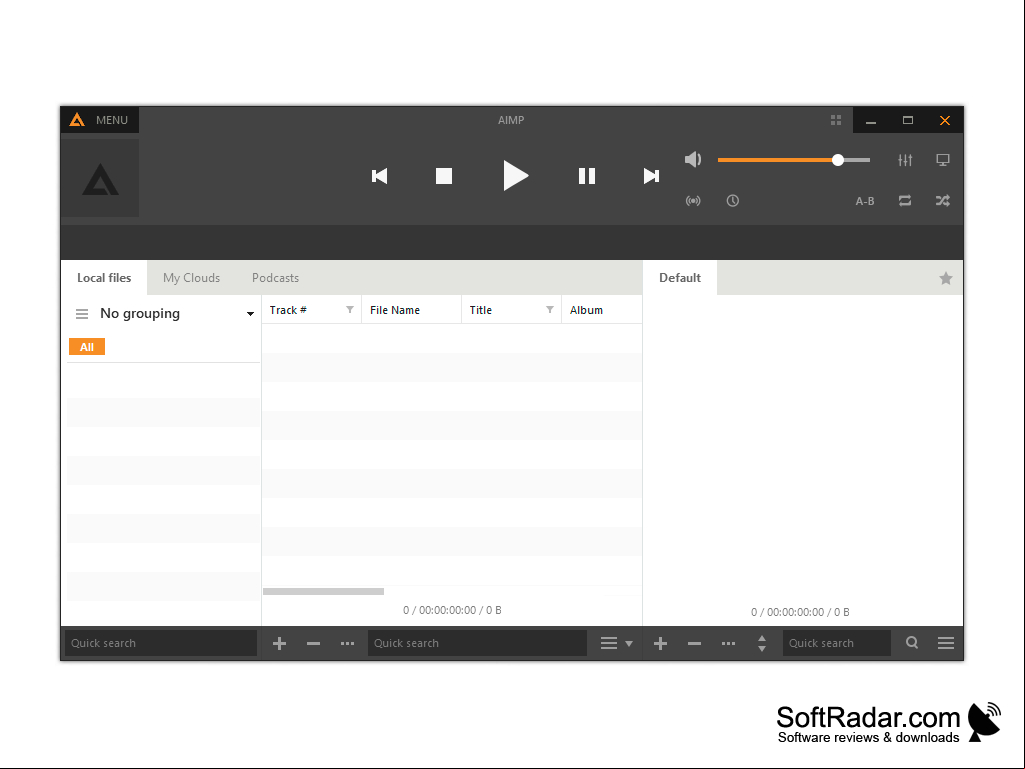Image resolution: width=1025 pixels, height=769 pixels.
Task: Skip to next track
Action: coord(651,176)
